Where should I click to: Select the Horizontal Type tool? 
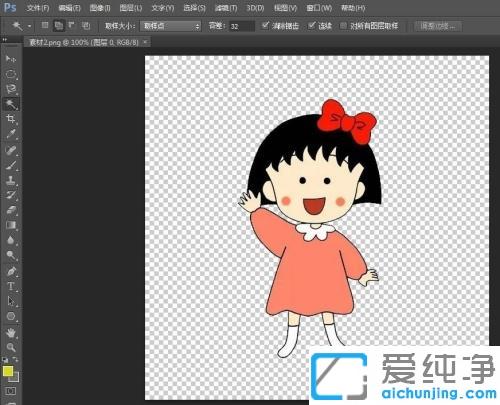coord(11,286)
